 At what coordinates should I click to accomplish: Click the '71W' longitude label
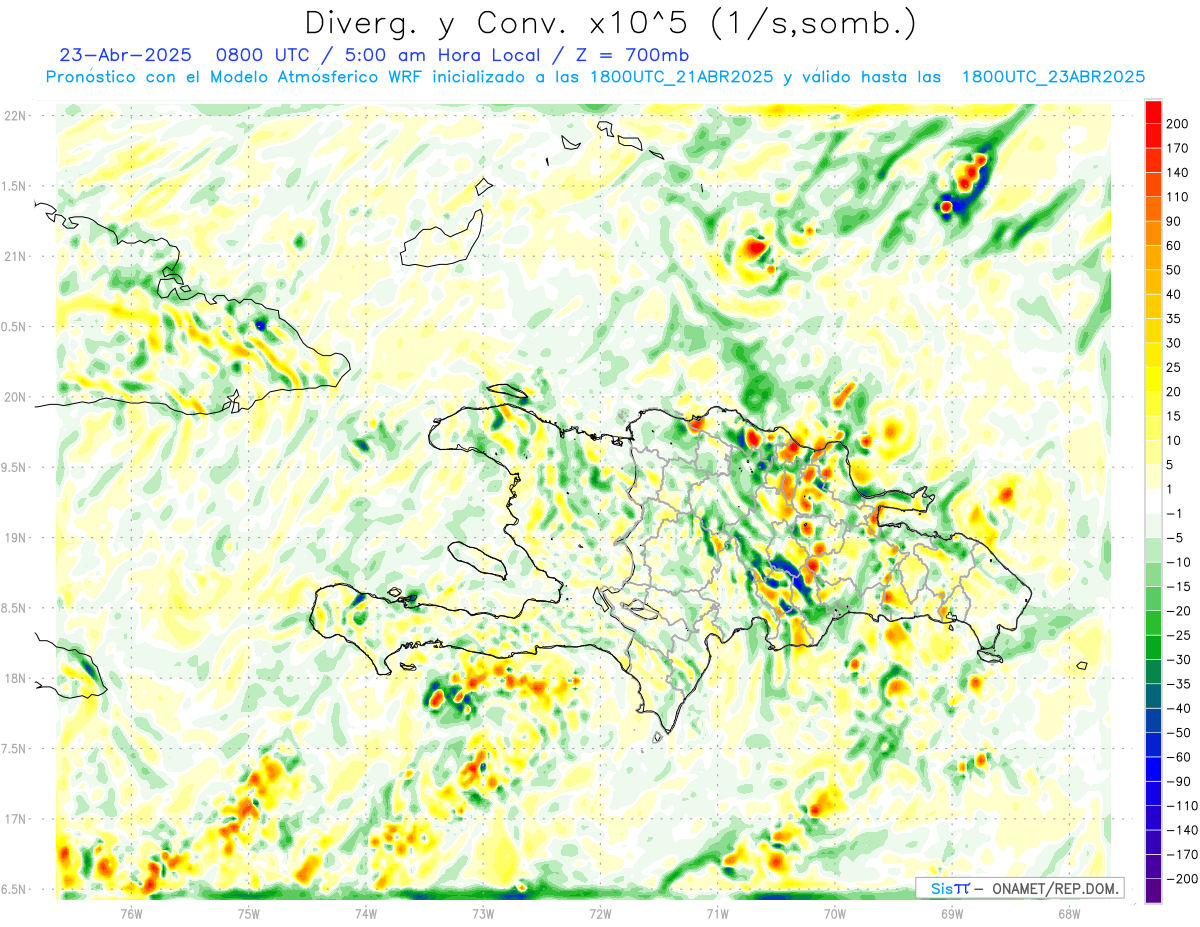[x=717, y=914]
